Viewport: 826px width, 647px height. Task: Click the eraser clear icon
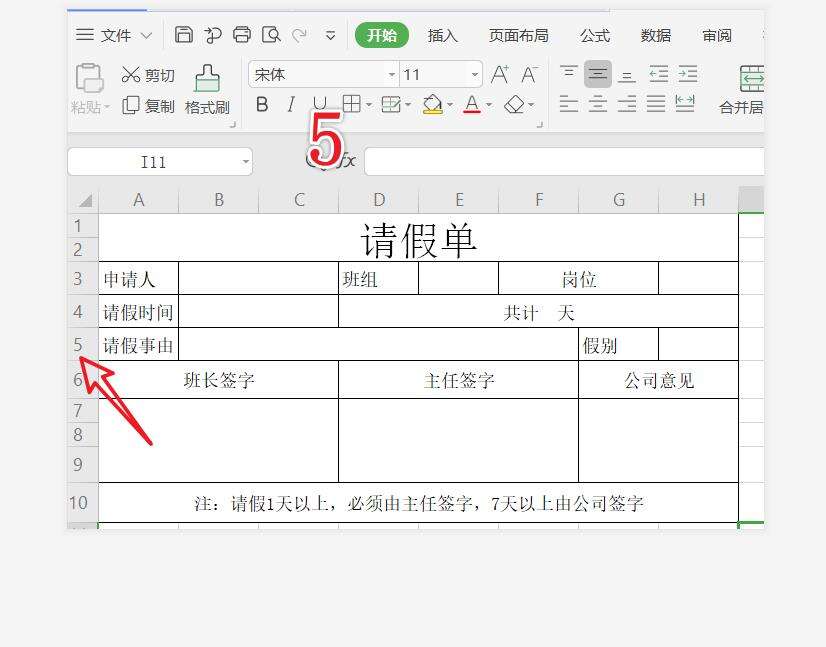[514, 104]
